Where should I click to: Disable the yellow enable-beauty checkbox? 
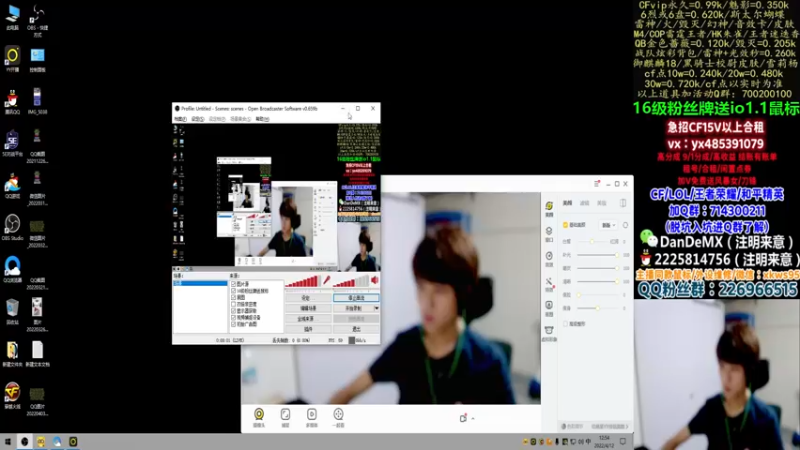(x=565, y=225)
